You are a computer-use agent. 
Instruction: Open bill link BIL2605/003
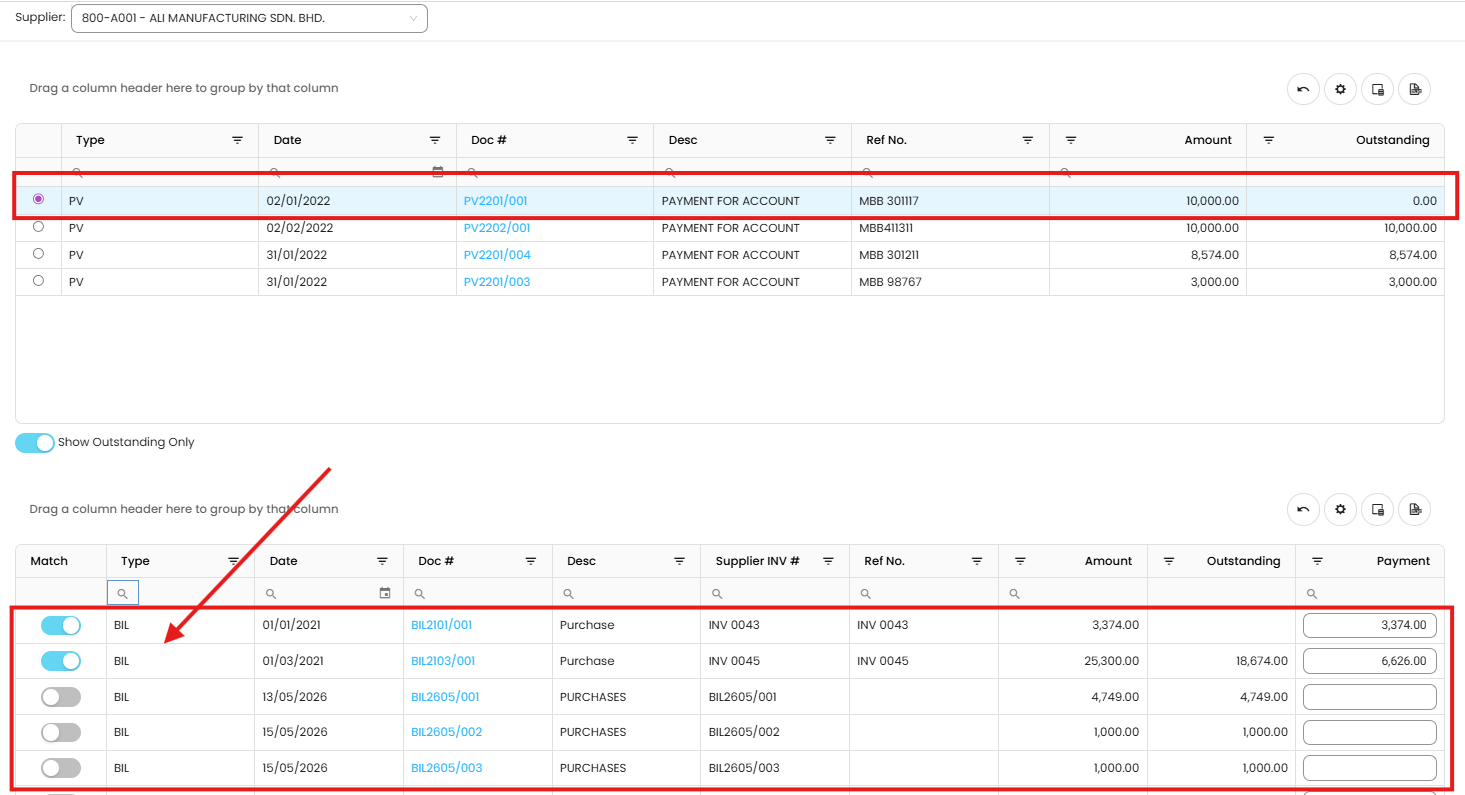click(x=446, y=768)
